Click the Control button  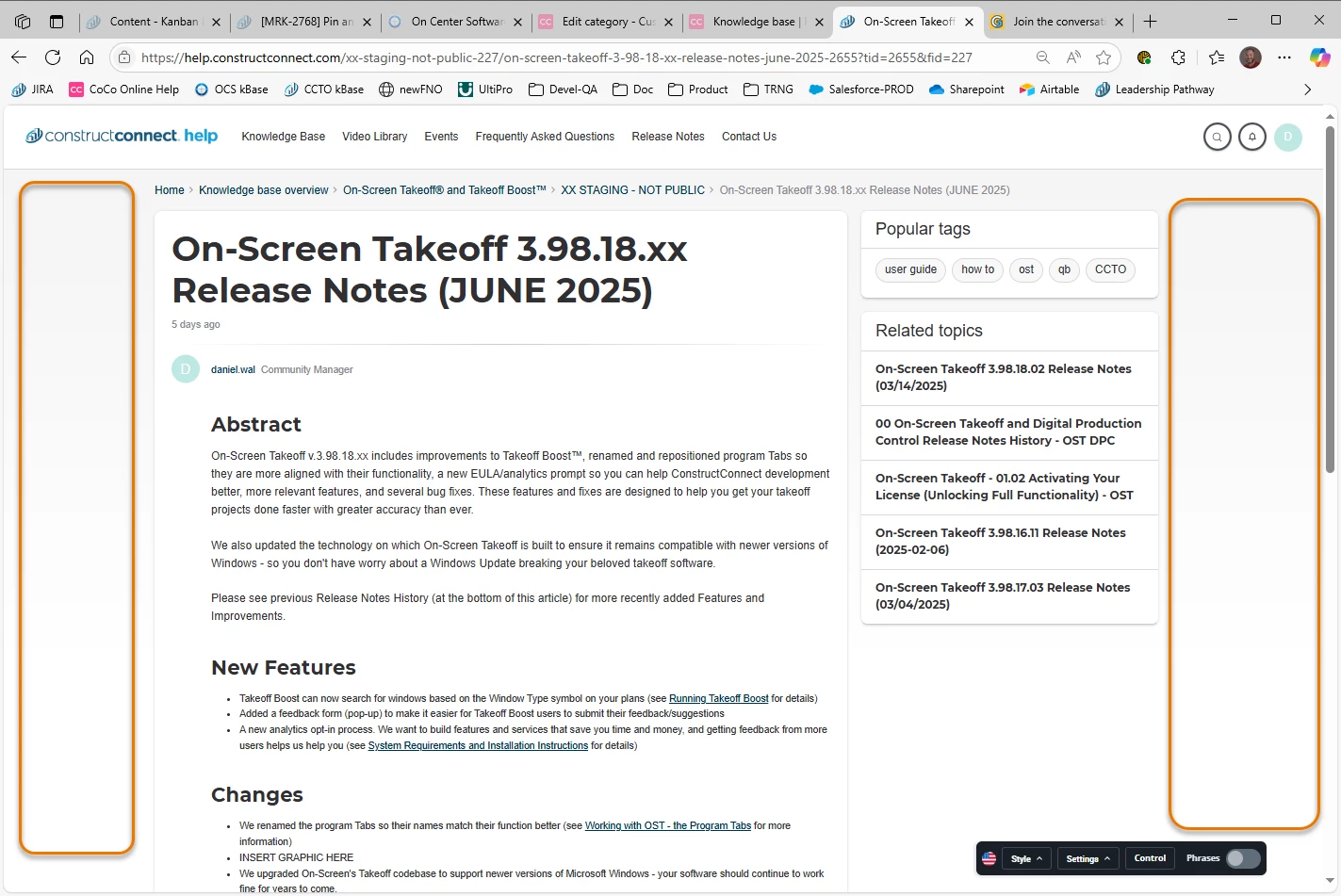pyautogui.click(x=1150, y=858)
